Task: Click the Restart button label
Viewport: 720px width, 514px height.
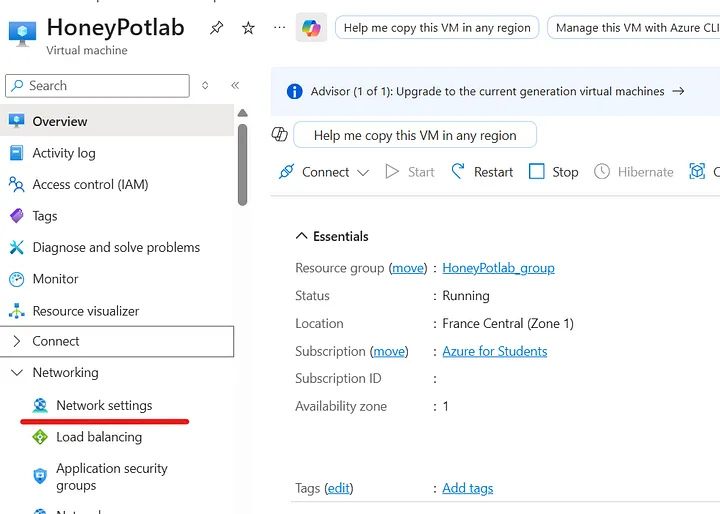Action: [x=493, y=172]
